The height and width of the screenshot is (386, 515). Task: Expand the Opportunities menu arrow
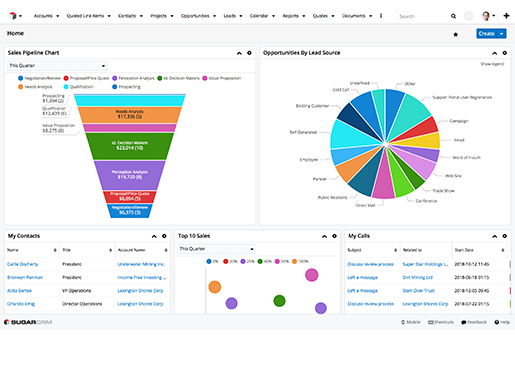[215, 16]
